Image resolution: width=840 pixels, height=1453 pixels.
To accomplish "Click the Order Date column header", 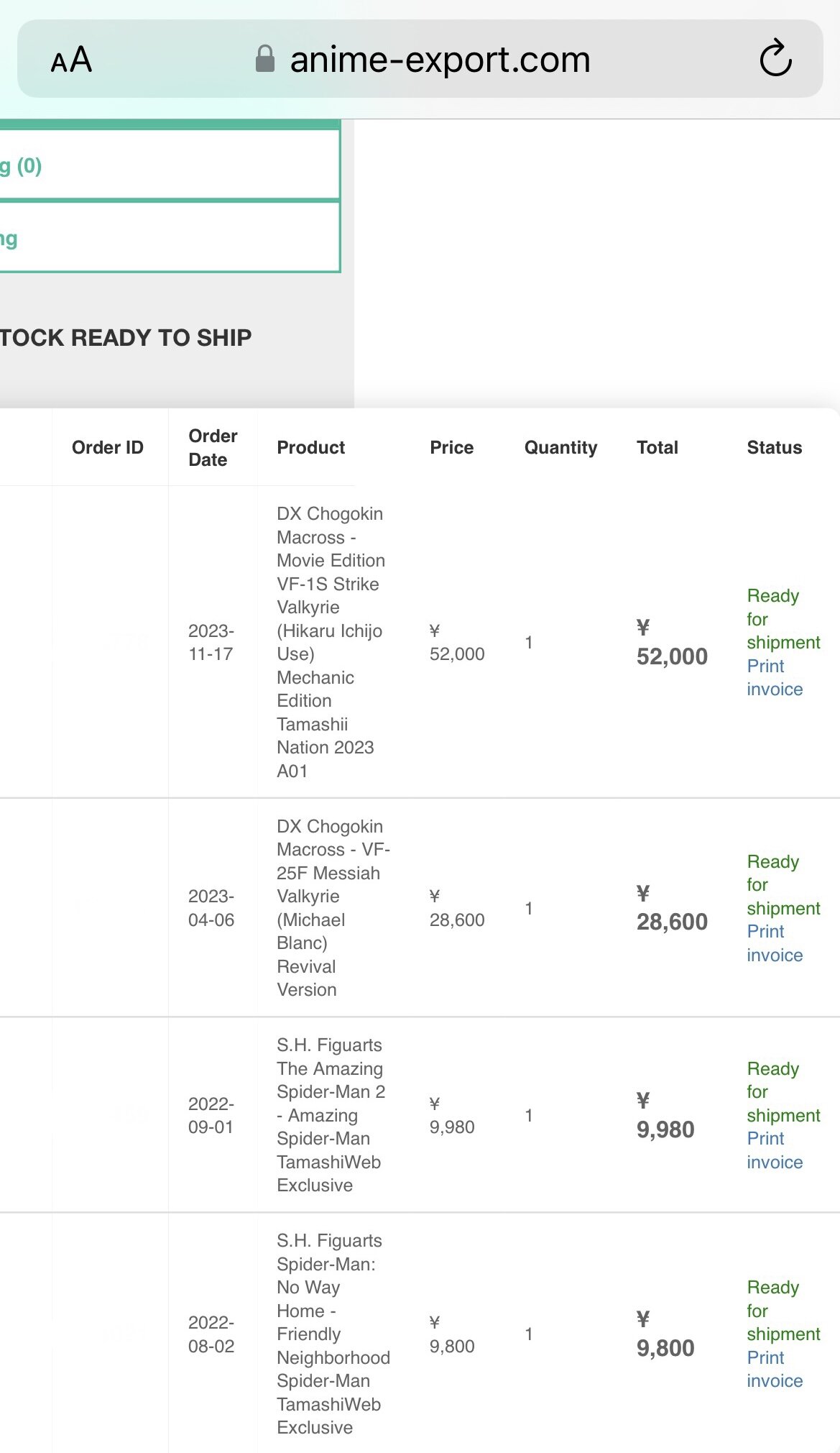I will [213, 447].
